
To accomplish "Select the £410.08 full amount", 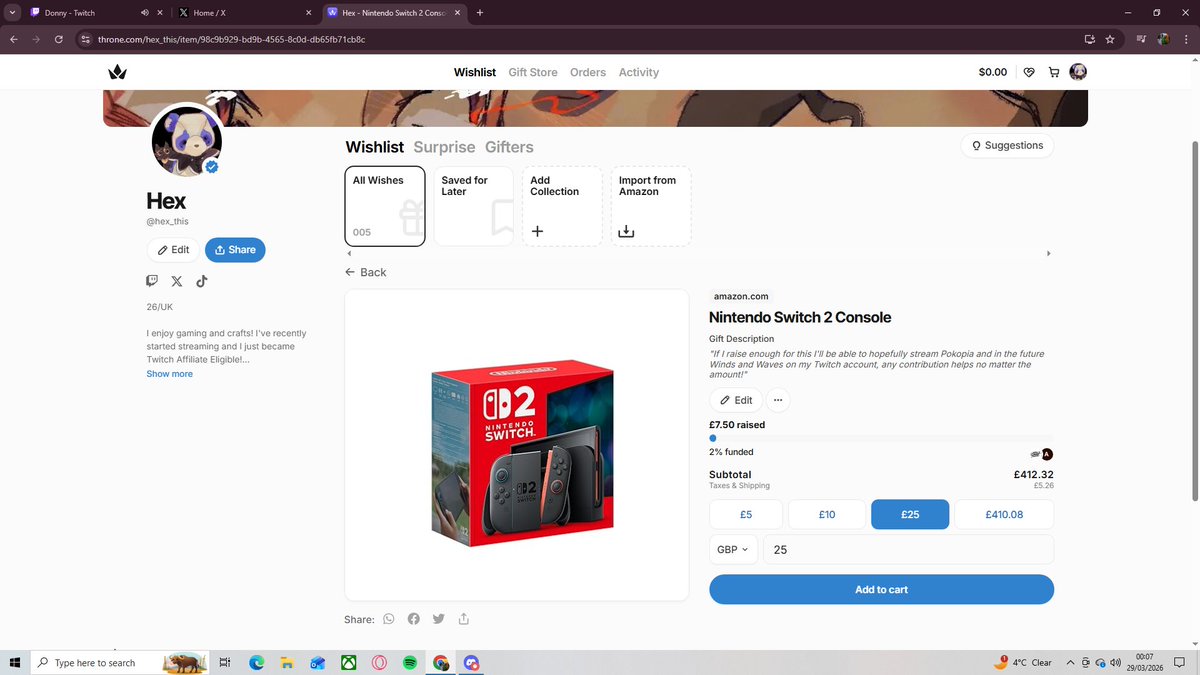I will click(1004, 514).
